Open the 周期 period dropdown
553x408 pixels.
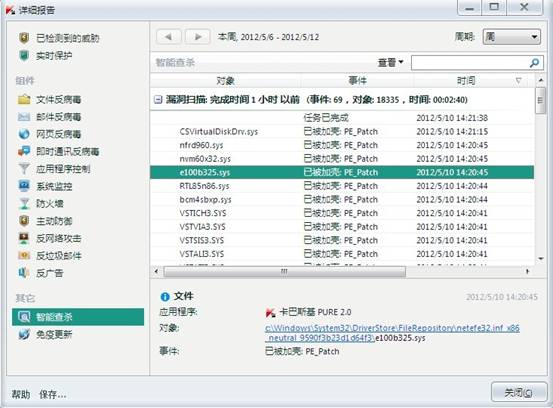pos(511,37)
